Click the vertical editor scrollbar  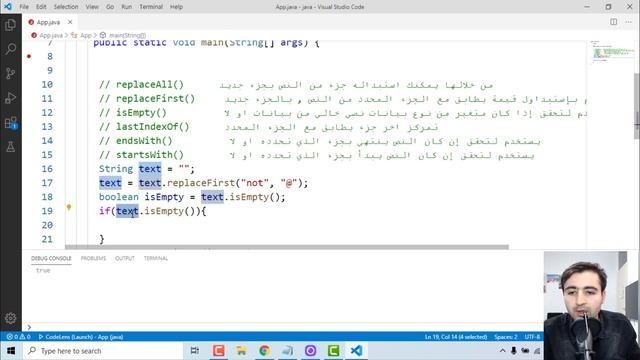[637, 106]
